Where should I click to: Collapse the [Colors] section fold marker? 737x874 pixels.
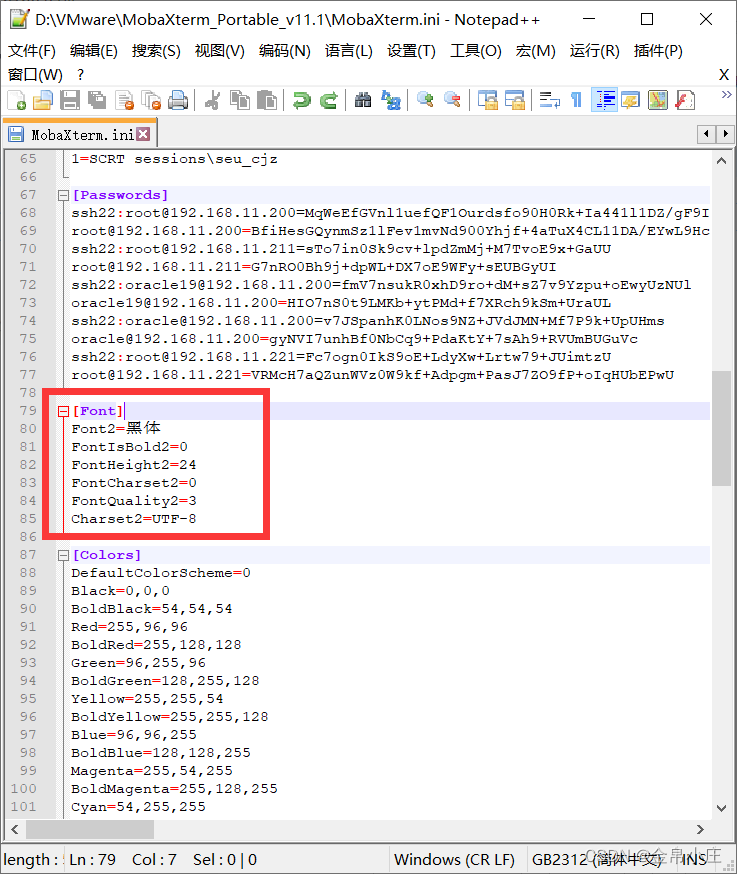pos(63,555)
